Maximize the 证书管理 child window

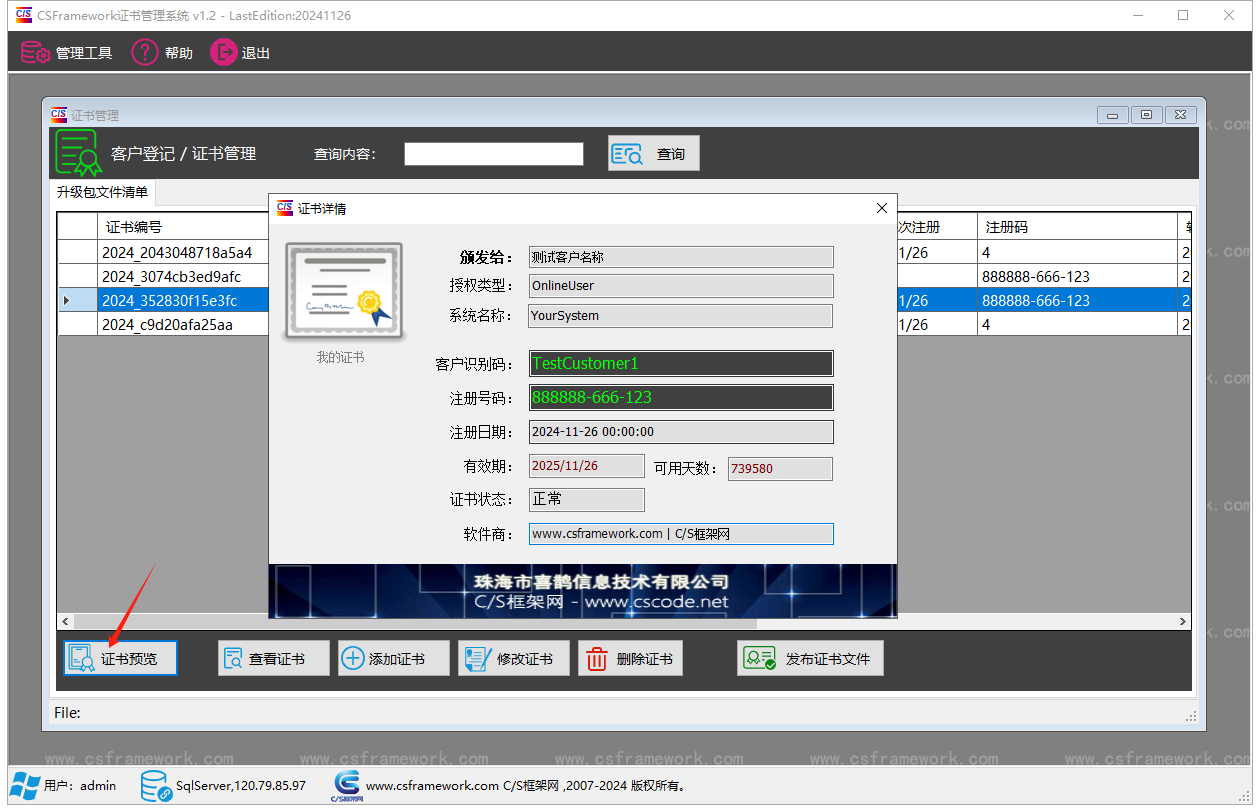coord(1146,115)
